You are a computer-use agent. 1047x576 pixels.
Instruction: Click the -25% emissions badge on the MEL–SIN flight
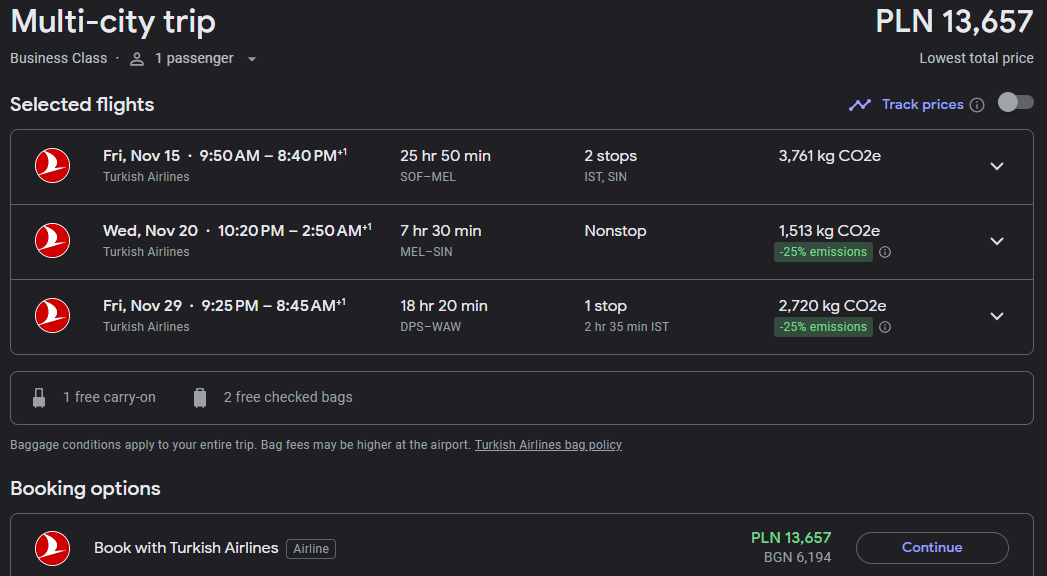click(823, 252)
